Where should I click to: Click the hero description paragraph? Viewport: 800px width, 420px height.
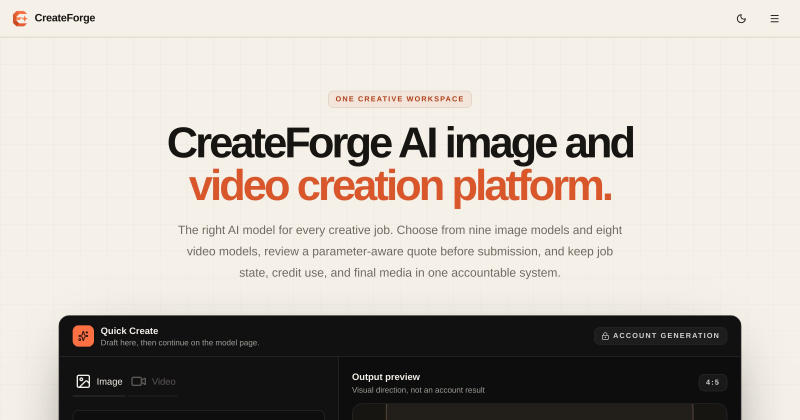coord(400,251)
